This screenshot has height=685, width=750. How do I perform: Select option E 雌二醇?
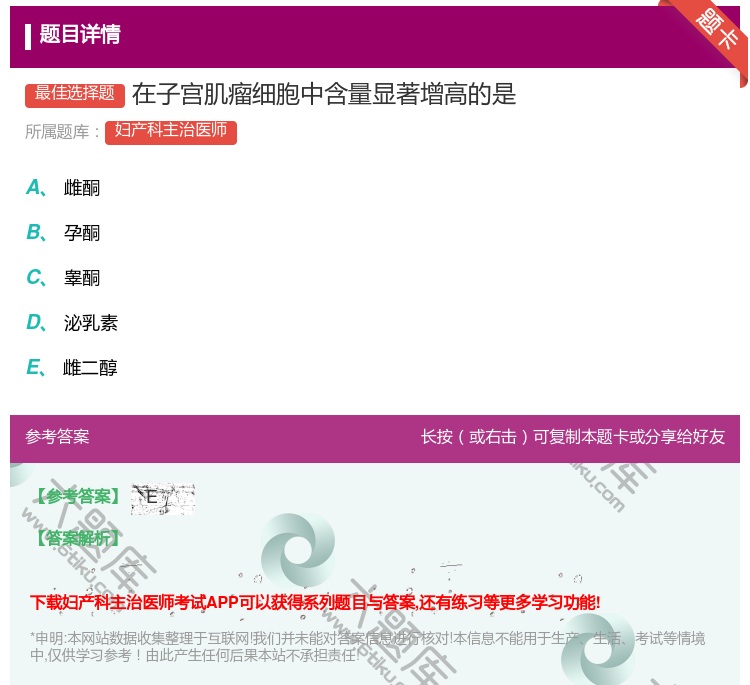(x=72, y=368)
